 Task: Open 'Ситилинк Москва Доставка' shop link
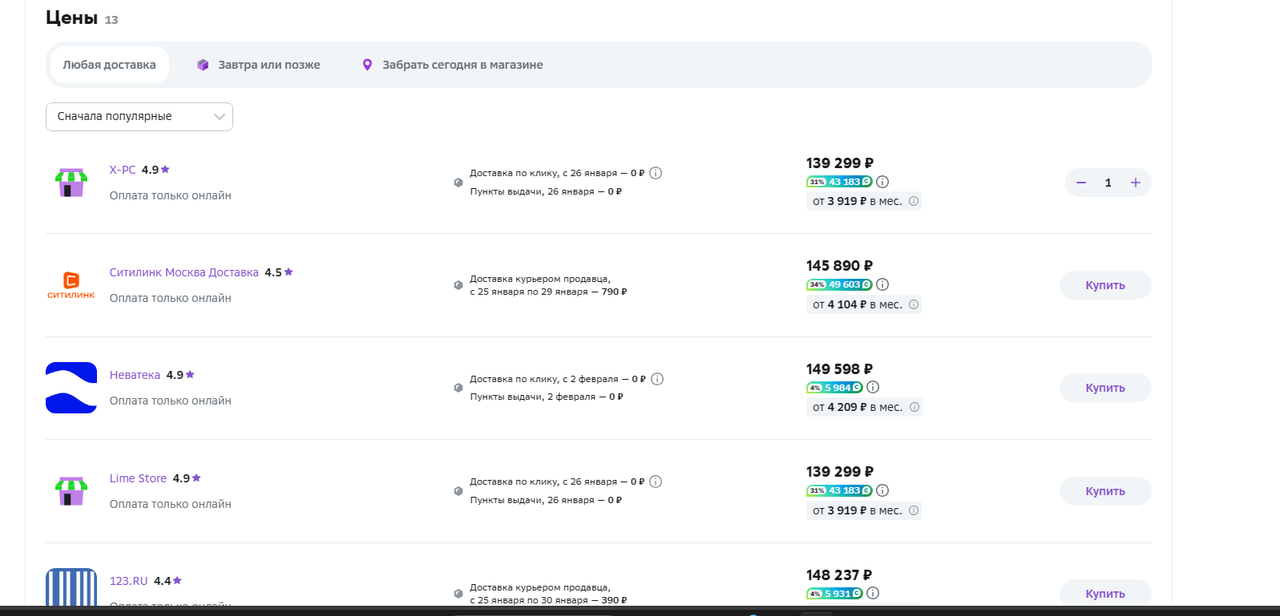pyautogui.click(x=184, y=272)
